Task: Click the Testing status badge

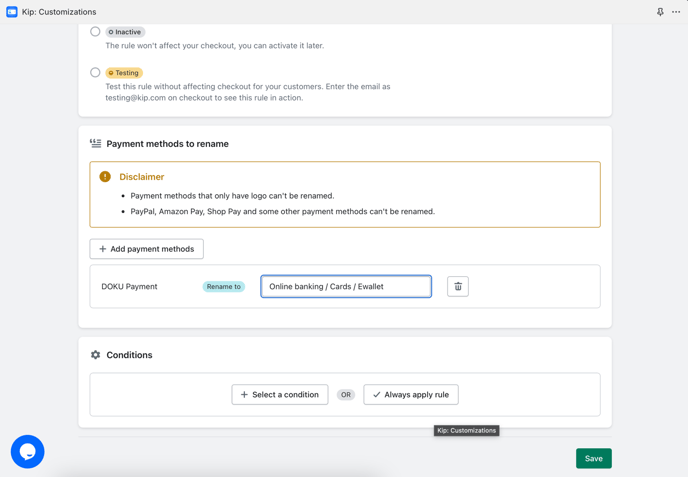Action: (x=124, y=73)
